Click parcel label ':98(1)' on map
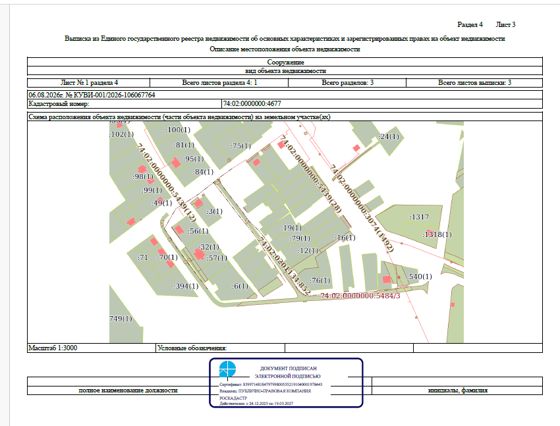This screenshot has height=426, width=560. (x=143, y=176)
